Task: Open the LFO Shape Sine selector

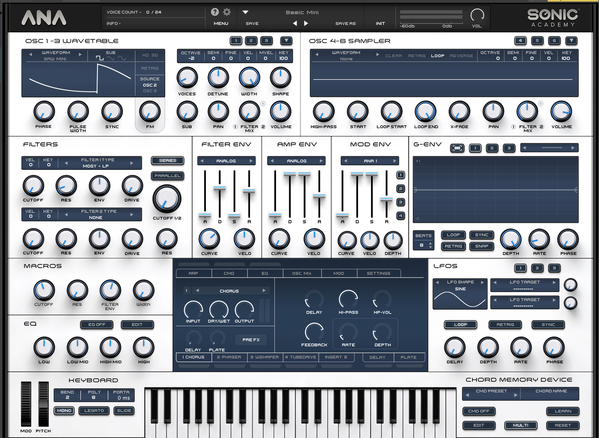Action: 460,286
